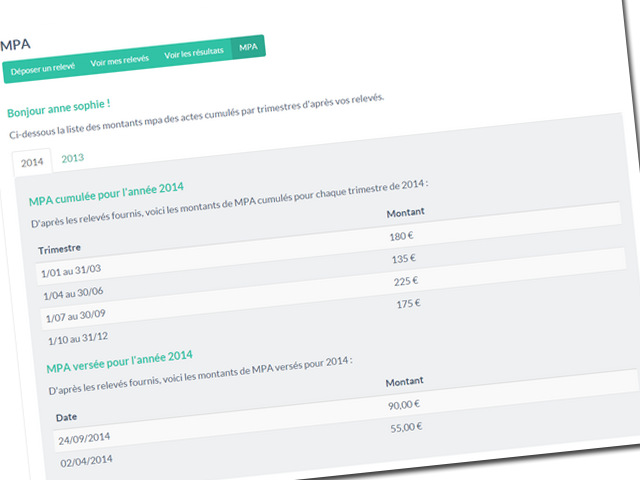640x480 pixels.
Task: Click the Trimestre column header
Action: 59,248
